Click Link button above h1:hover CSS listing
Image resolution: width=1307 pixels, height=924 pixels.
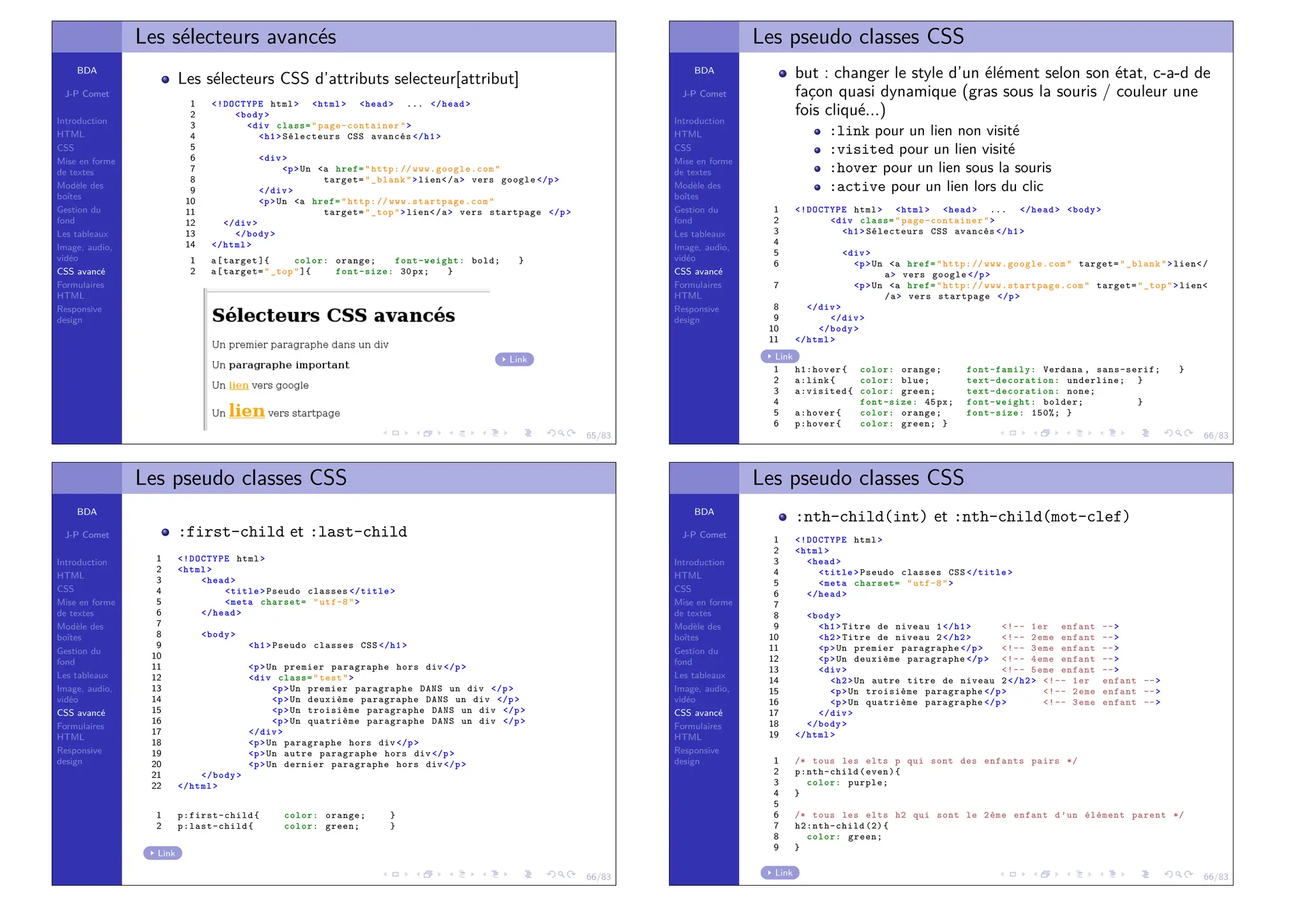tap(780, 357)
